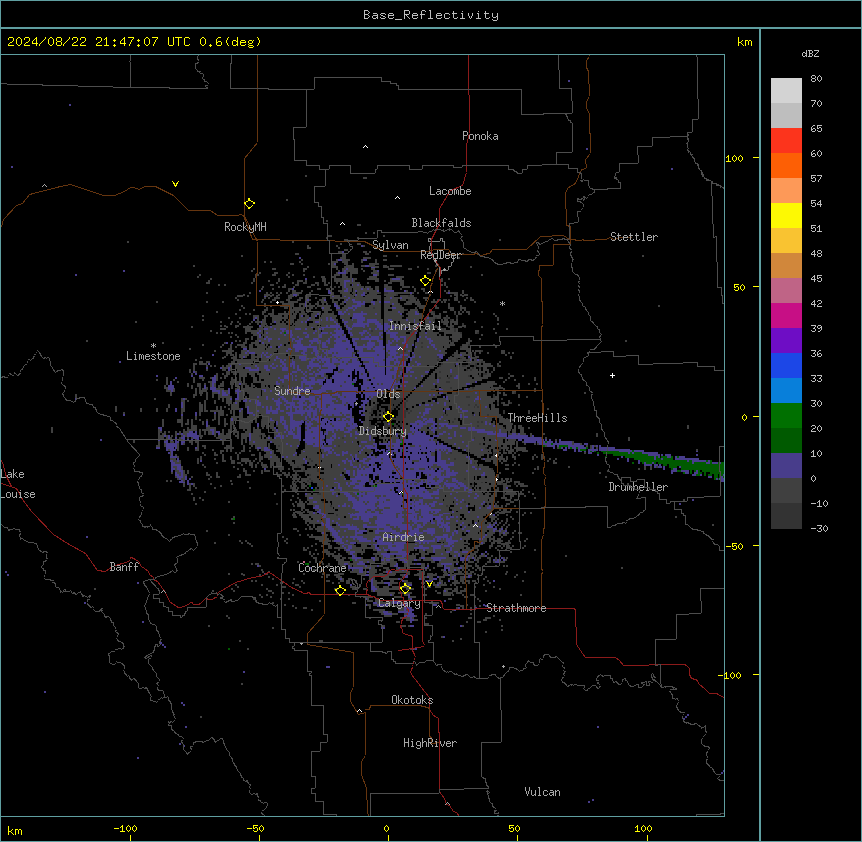Click the Base_Reflectivity title text
The height and width of the screenshot is (842, 862).
click(x=431, y=15)
